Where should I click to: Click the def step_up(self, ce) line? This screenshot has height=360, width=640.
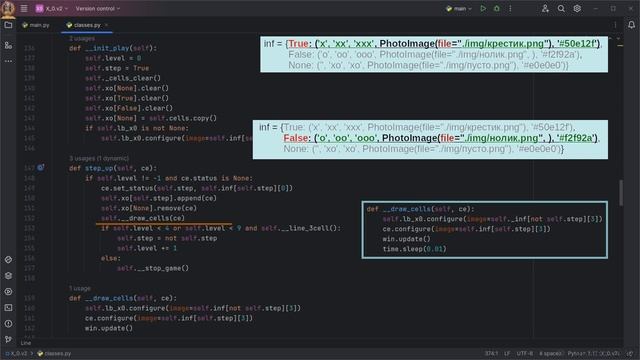[112, 168]
